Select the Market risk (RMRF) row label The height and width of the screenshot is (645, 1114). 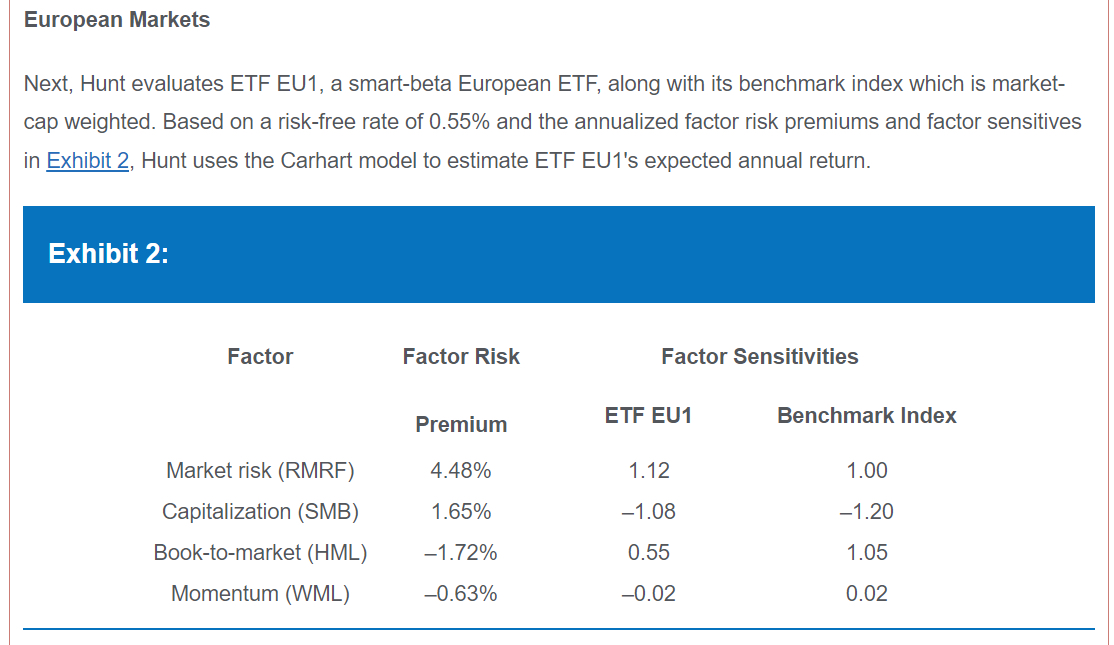tap(260, 471)
